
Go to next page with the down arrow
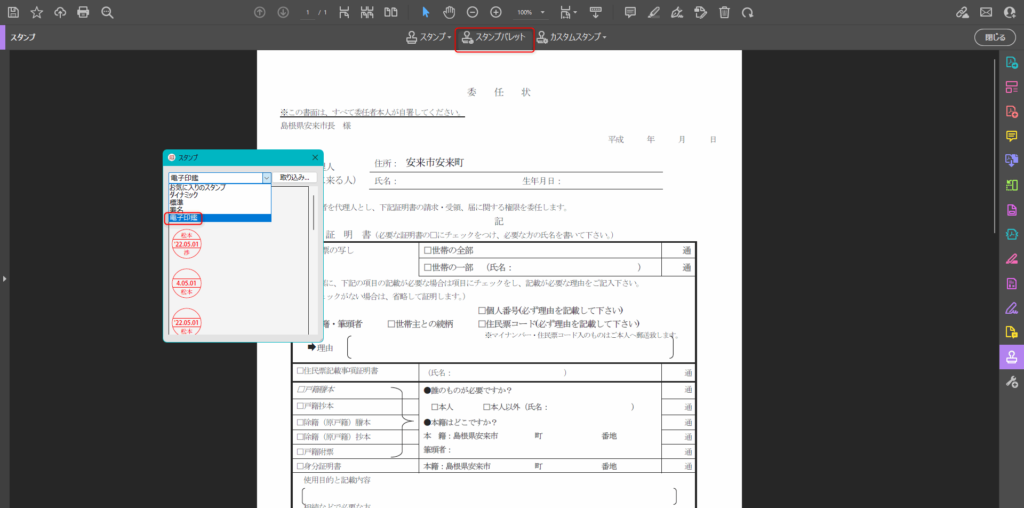coord(283,12)
